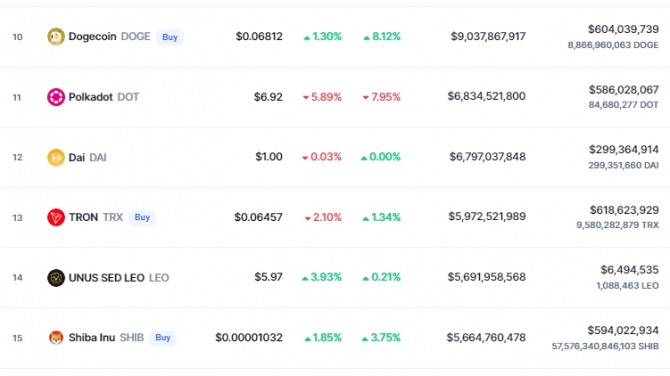The height and width of the screenshot is (376, 670).
Task: Click the Polkadot pink logo icon
Action: (56, 97)
